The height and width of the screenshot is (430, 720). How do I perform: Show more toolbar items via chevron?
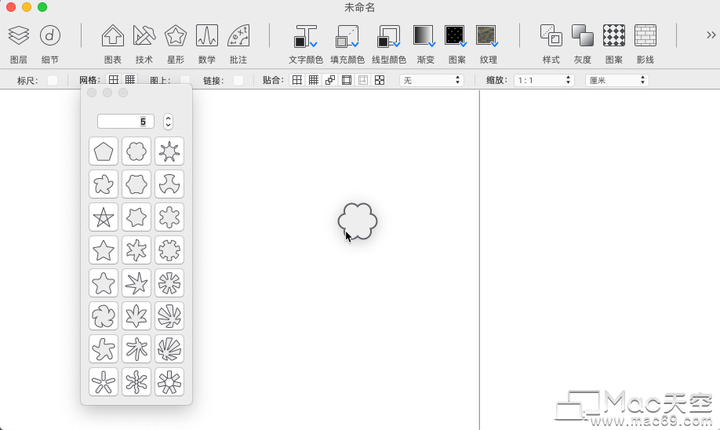tap(711, 35)
